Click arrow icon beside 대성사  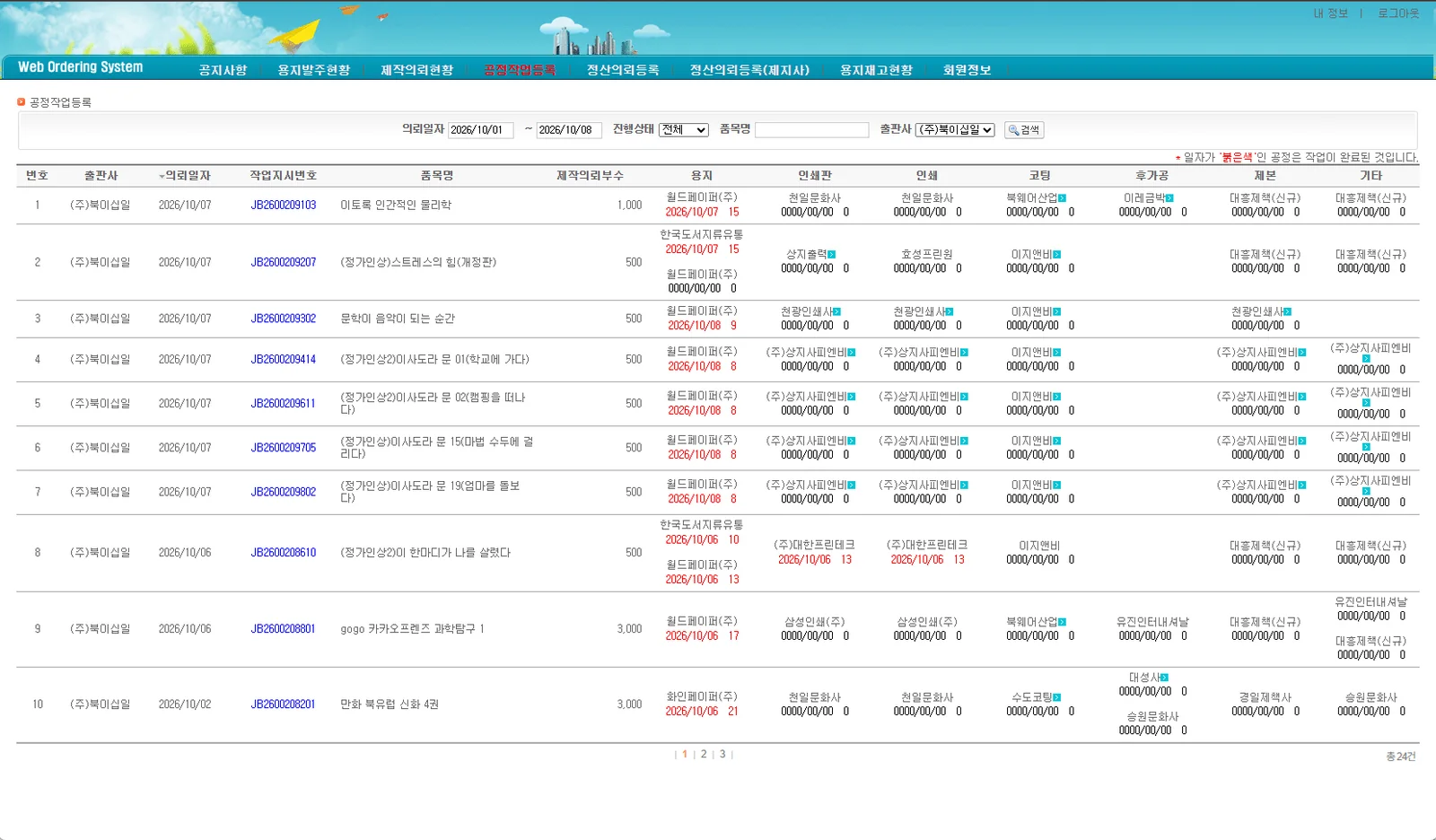1165,678
